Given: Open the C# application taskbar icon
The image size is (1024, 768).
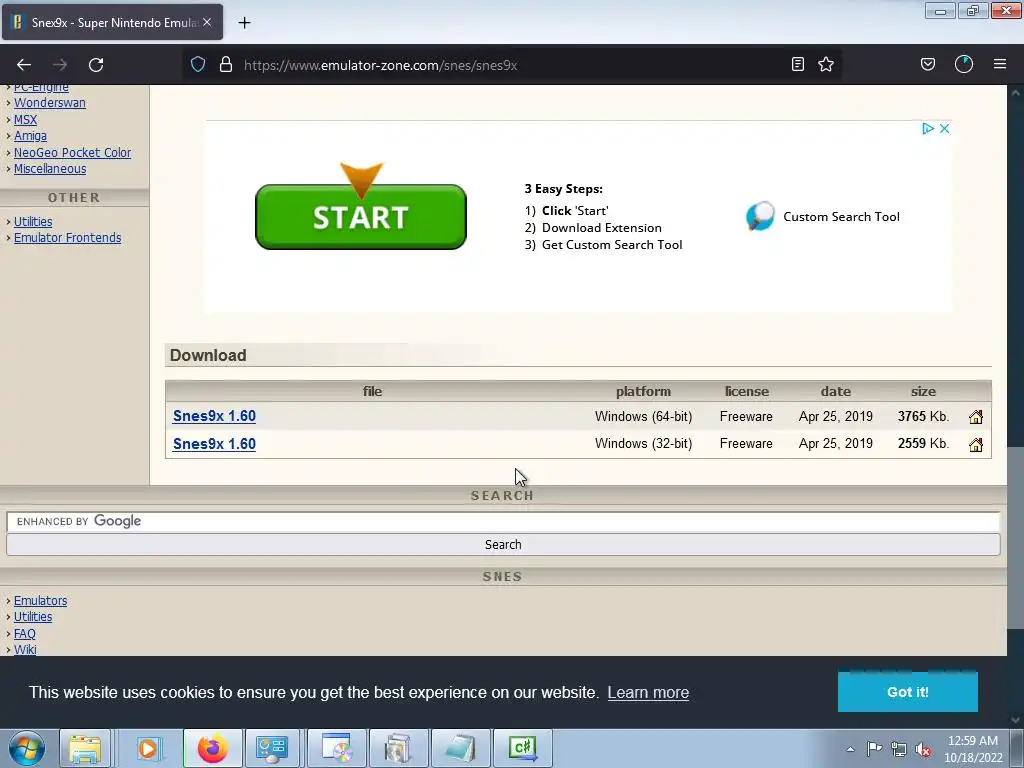Looking at the screenshot, I should 522,748.
